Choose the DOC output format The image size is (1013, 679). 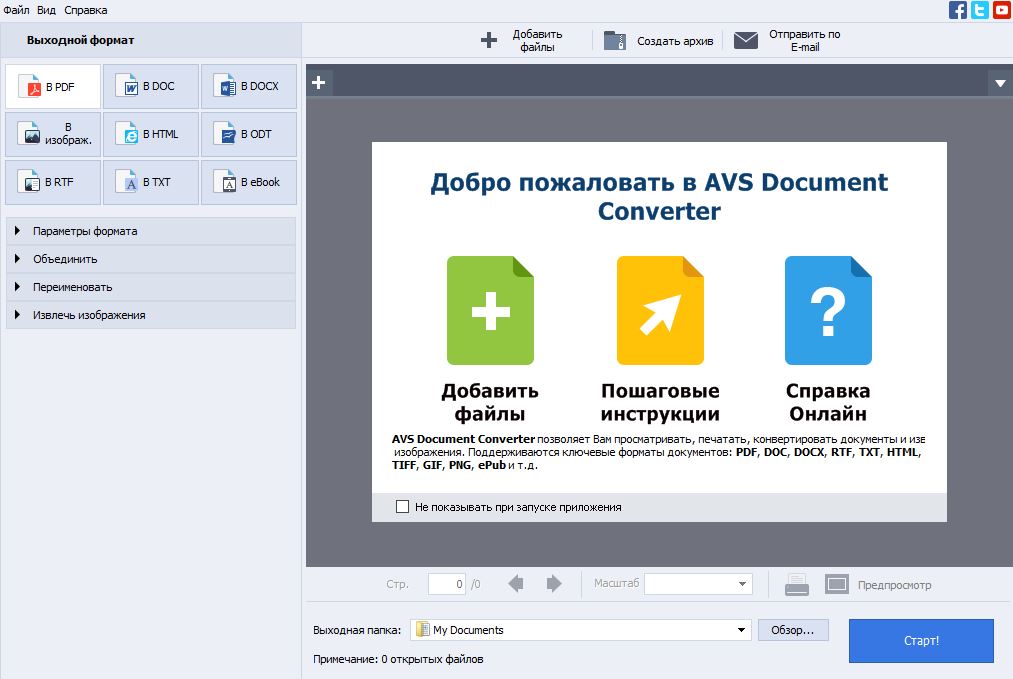151,87
